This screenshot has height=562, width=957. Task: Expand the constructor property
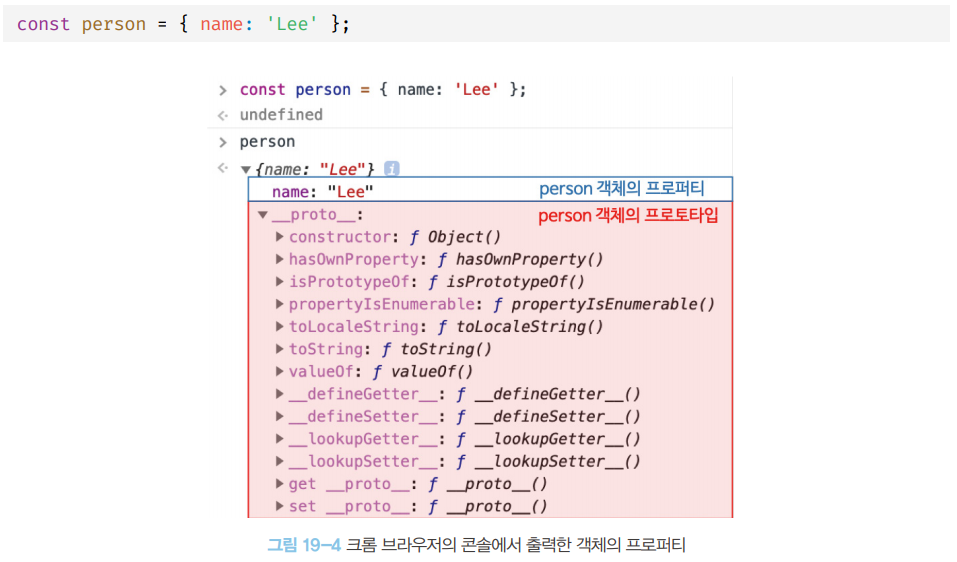point(280,237)
